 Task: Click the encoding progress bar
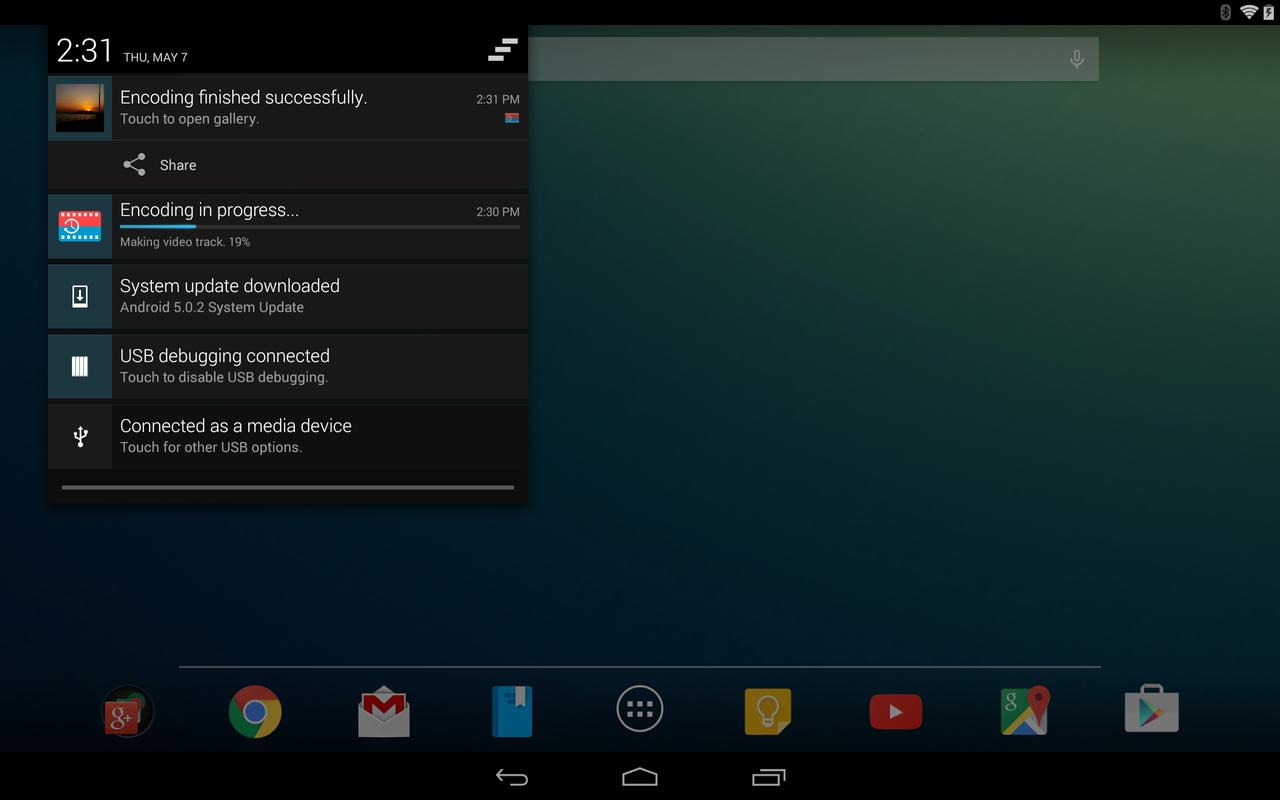[320, 227]
